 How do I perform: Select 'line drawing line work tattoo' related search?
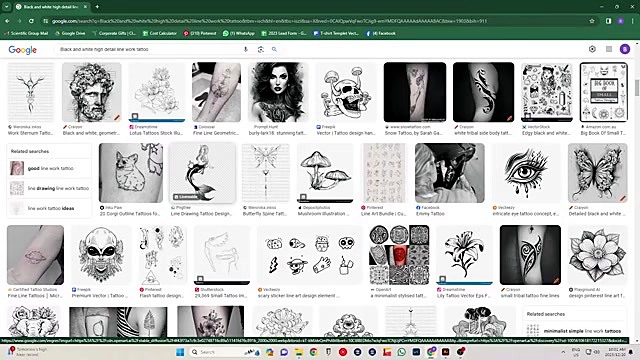(49, 188)
